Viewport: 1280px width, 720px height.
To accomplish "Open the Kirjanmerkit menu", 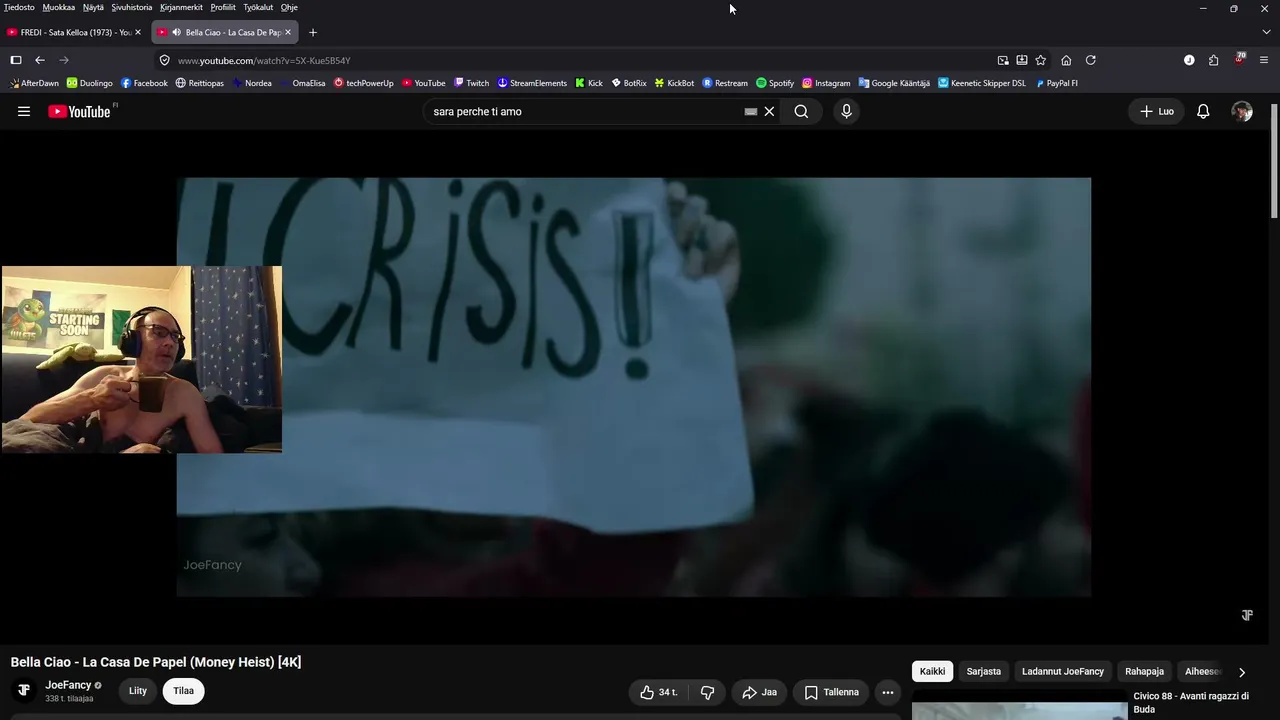I will pos(181,7).
